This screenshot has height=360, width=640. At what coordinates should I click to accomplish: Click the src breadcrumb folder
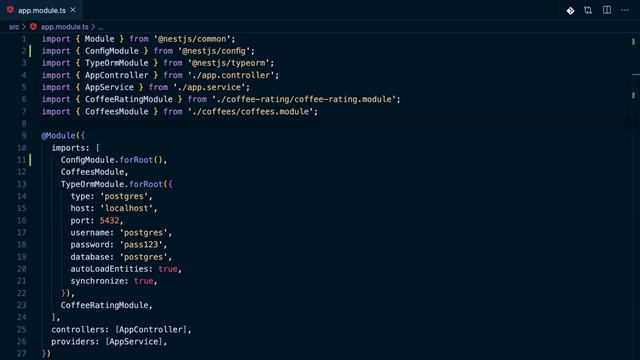(x=14, y=27)
